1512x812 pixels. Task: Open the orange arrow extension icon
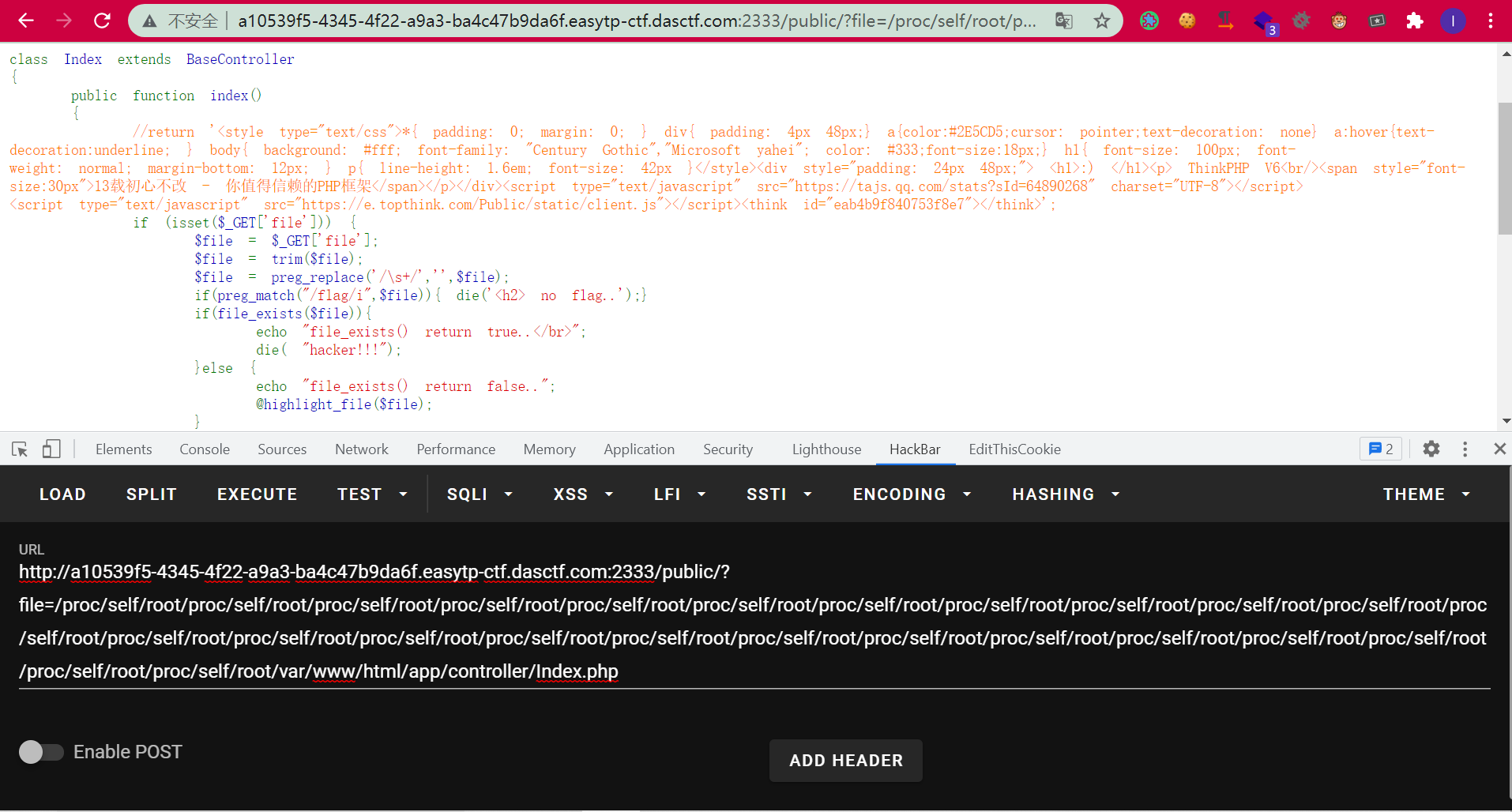click(1225, 21)
